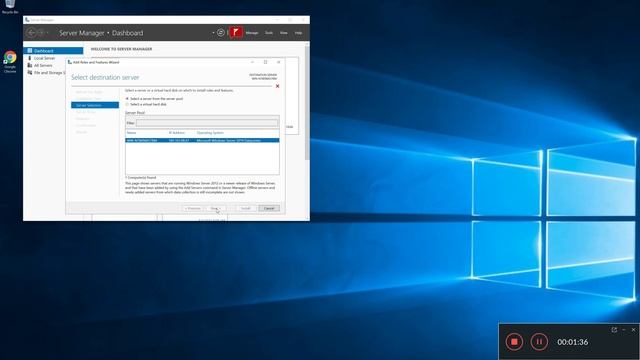Cancel the Add Roles and Features Wizard

[269, 209]
